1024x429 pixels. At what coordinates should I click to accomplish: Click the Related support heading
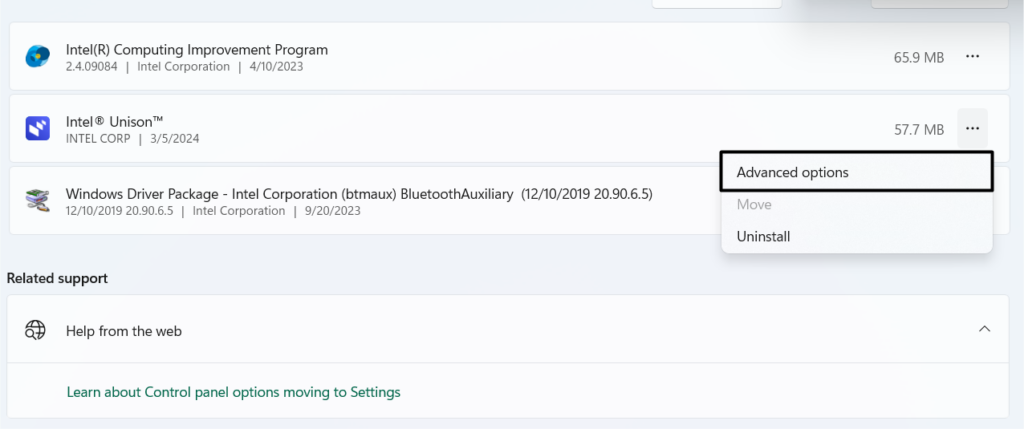click(x=57, y=278)
